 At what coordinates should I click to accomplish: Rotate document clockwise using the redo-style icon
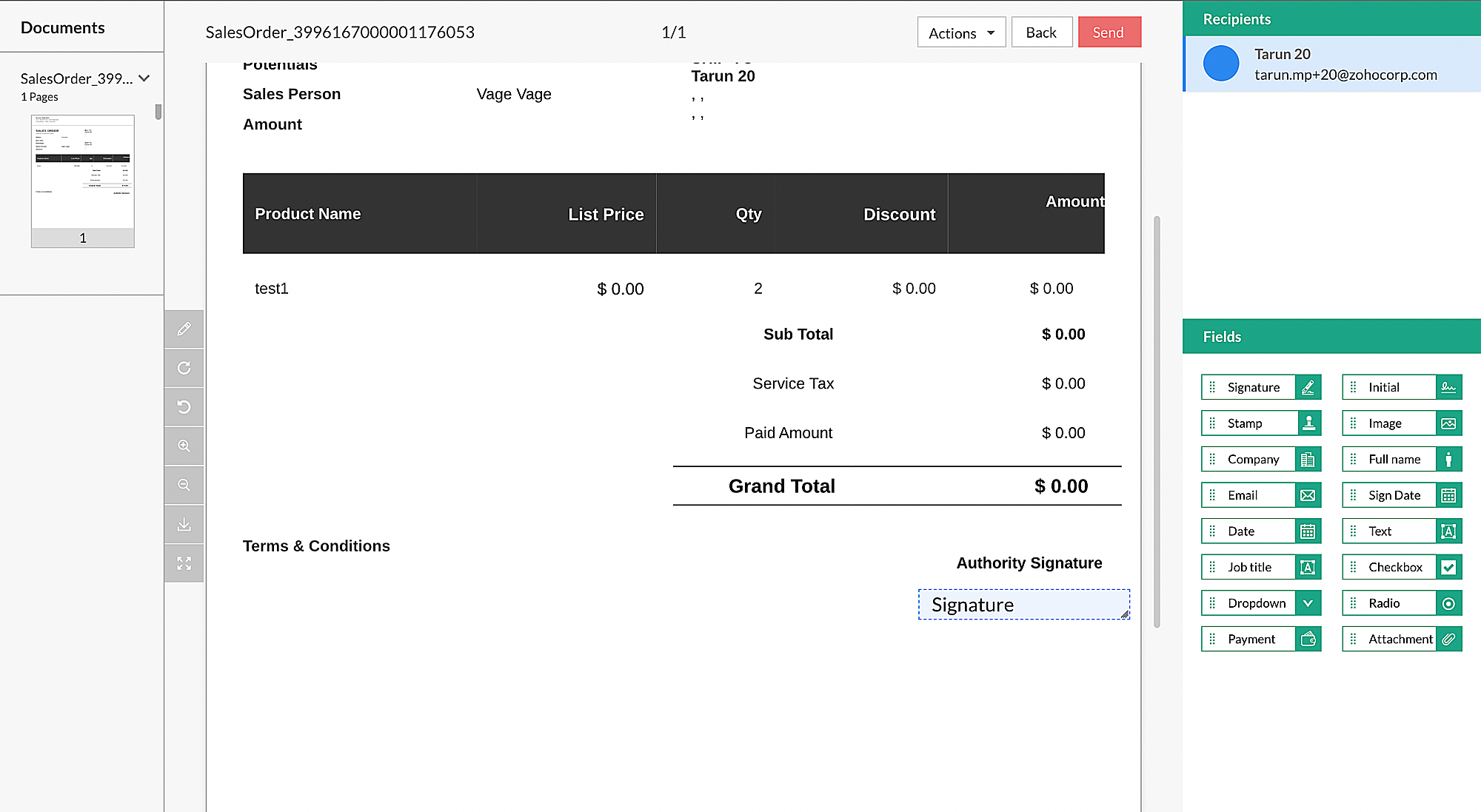click(x=184, y=368)
